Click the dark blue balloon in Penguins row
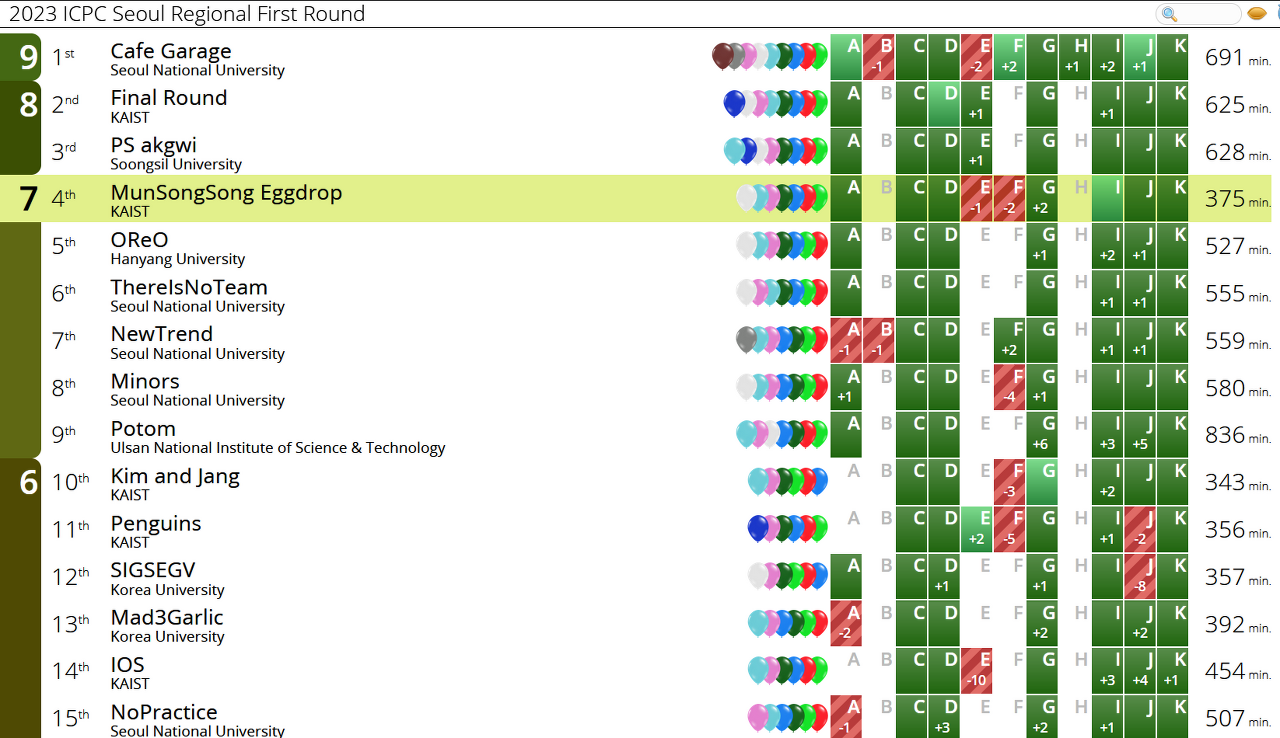The width and height of the screenshot is (1280, 738). tap(758, 528)
